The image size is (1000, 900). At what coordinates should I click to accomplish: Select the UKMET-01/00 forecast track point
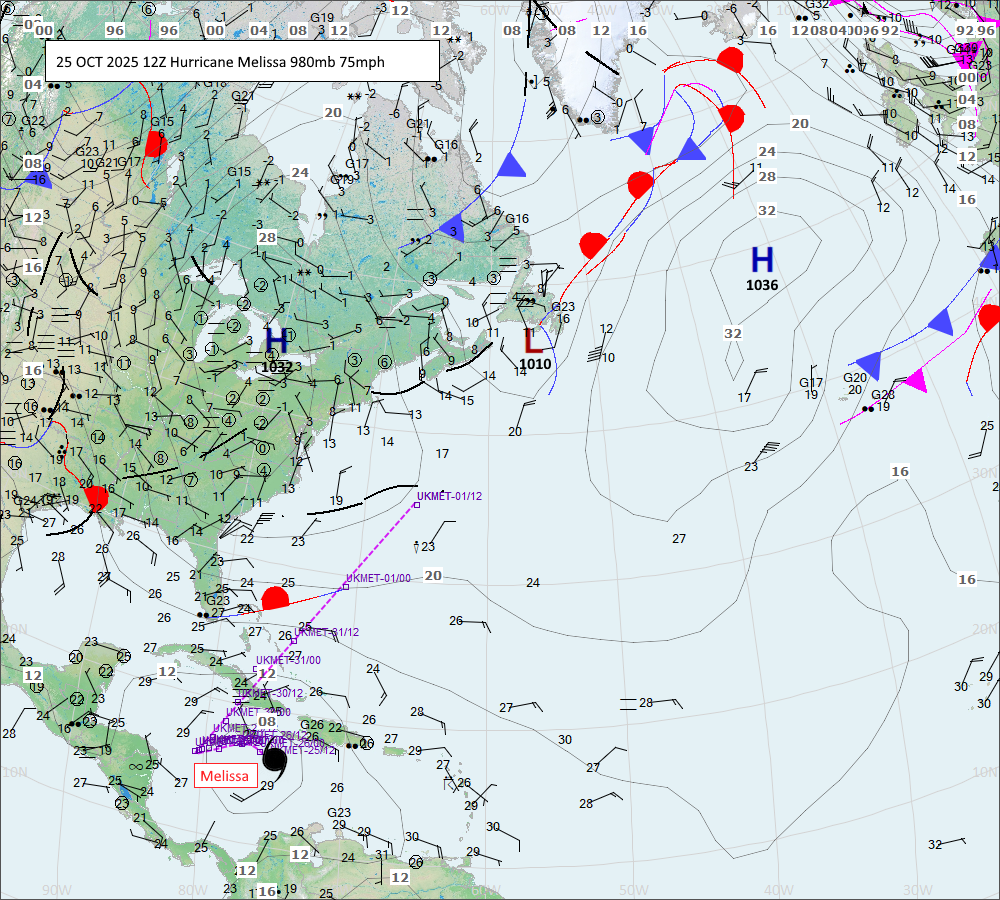pyautogui.click(x=345, y=586)
